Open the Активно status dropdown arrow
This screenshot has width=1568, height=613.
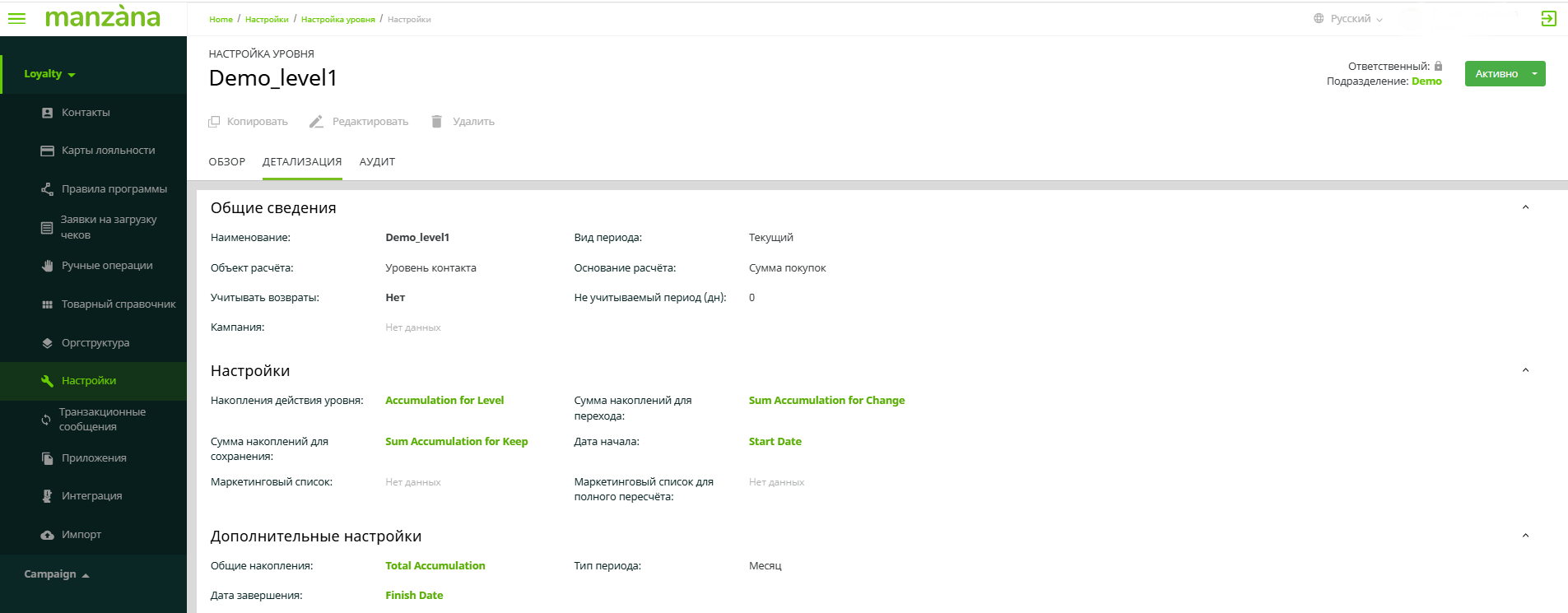tap(1534, 74)
